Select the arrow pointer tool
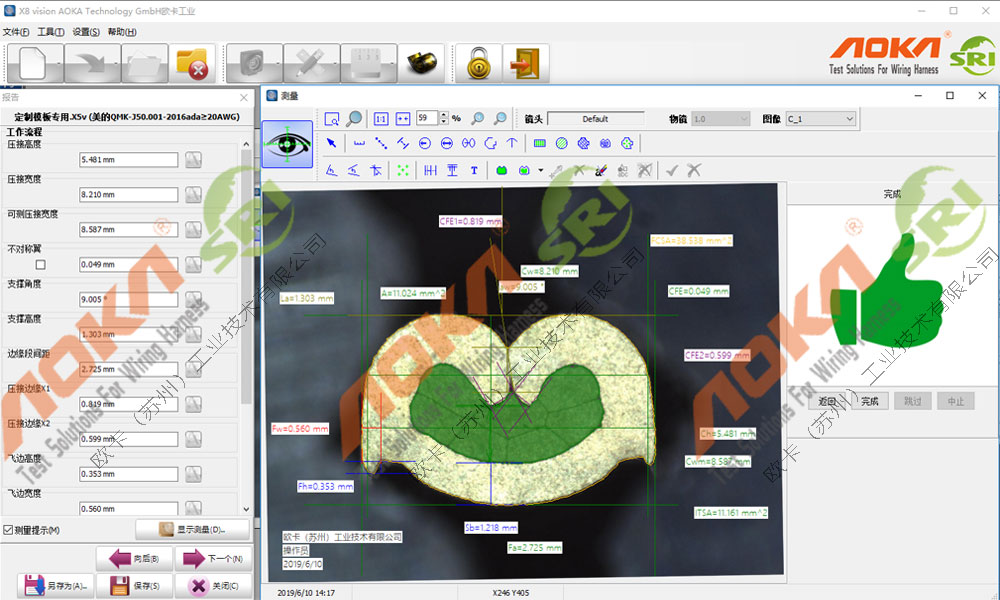1000x600 pixels. (332, 143)
